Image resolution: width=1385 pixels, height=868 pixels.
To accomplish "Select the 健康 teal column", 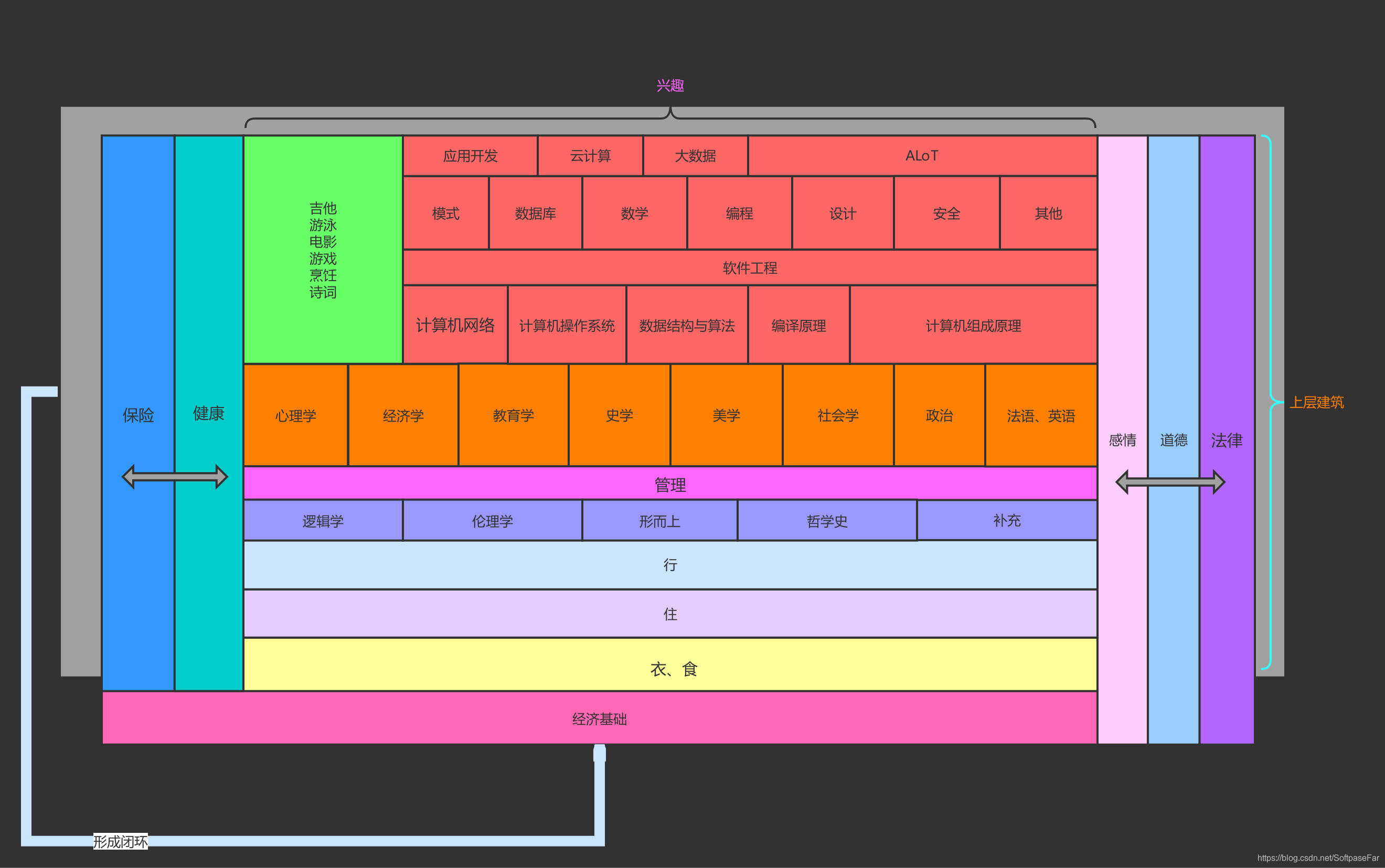I will click(x=208, y=413).
